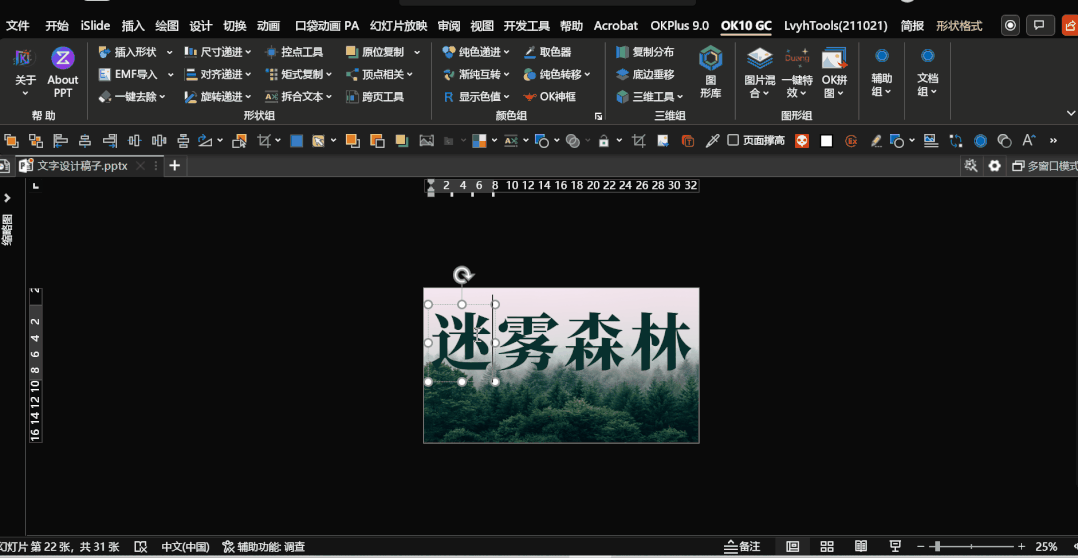Click the 25% zoom level
This screenshot has width=1078, height=558.
click(1048, 547)
